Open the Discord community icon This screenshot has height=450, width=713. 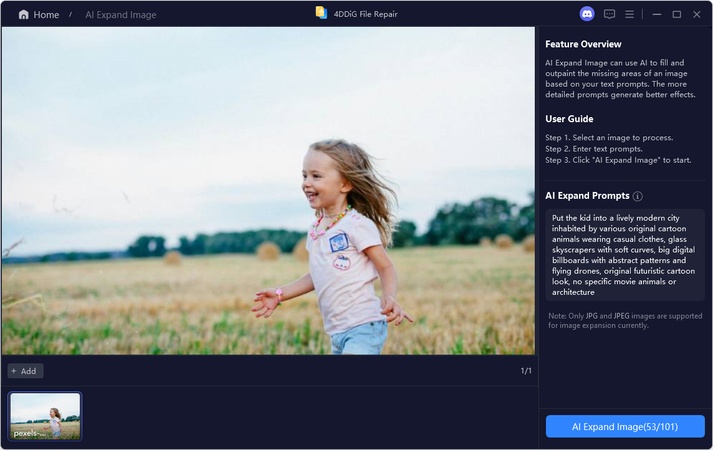pos(587,14)
